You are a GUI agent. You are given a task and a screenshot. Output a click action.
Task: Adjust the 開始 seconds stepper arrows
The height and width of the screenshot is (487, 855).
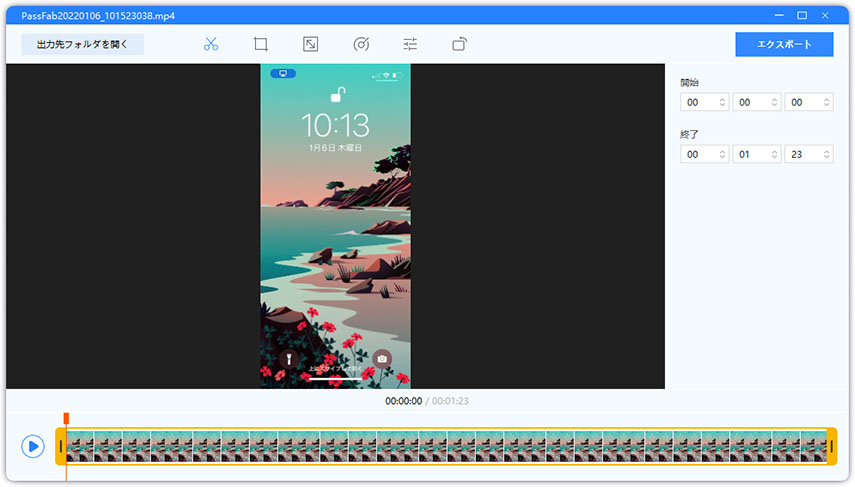(827, 103)
